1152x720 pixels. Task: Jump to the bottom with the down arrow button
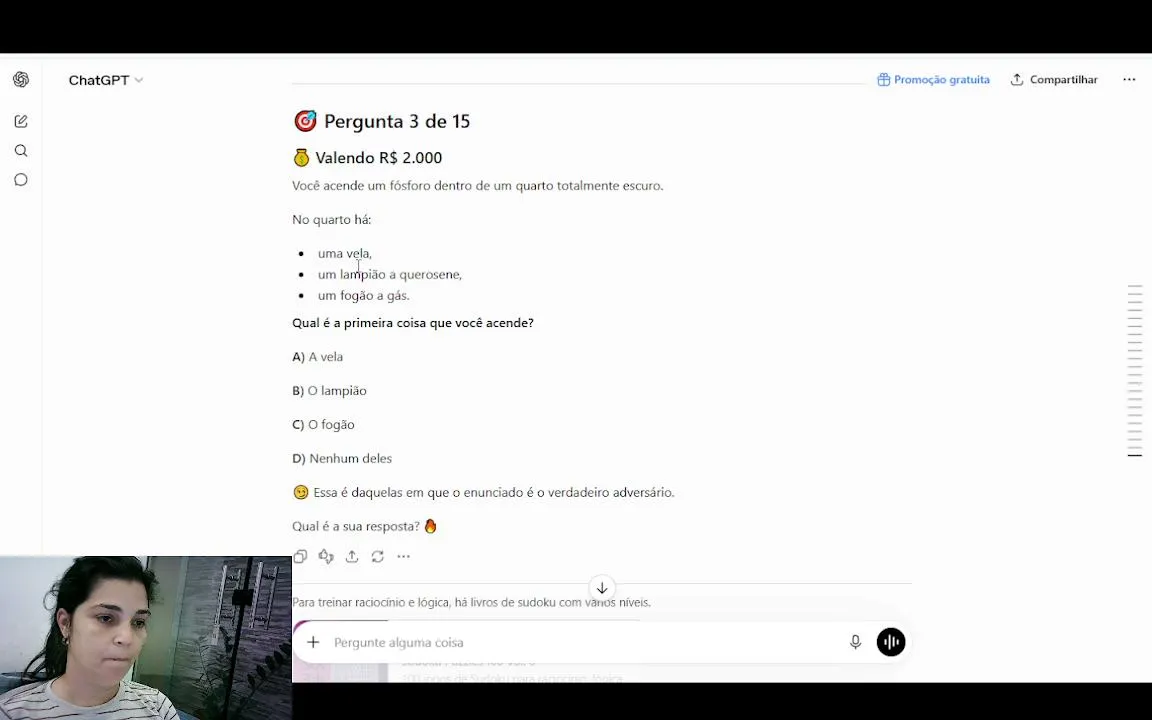click(x=602, y=588)
